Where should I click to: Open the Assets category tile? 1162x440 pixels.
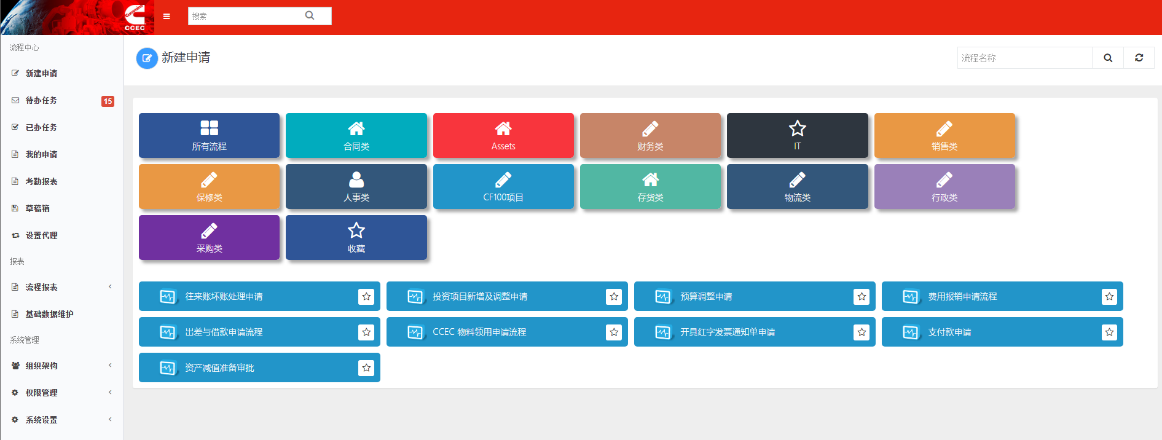pyautogui.click(x=503, y=136)
